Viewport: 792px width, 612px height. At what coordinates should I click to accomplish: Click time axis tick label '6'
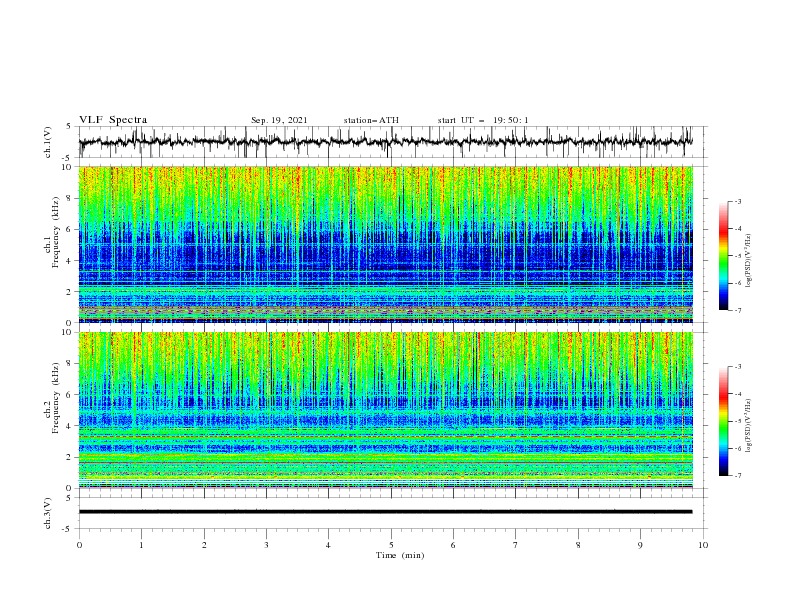coord(453,545)
